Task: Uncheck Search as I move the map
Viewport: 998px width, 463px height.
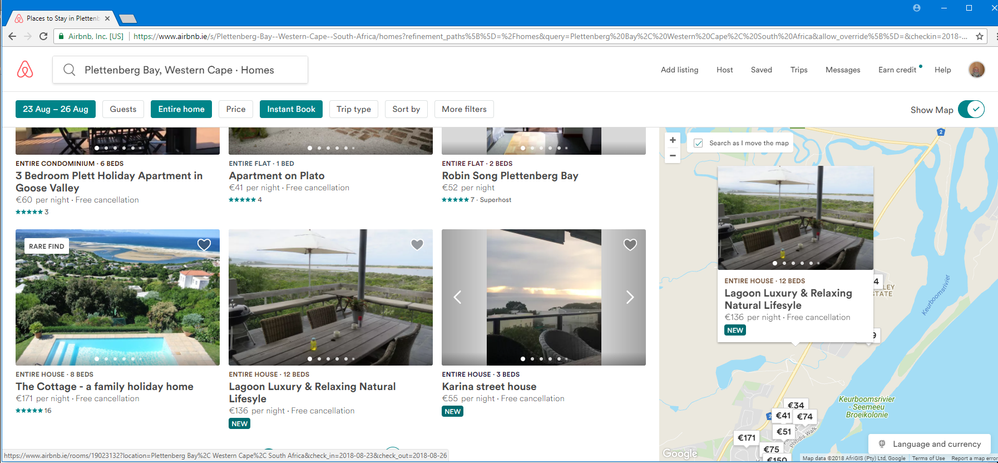Action: tap(699, 143)
